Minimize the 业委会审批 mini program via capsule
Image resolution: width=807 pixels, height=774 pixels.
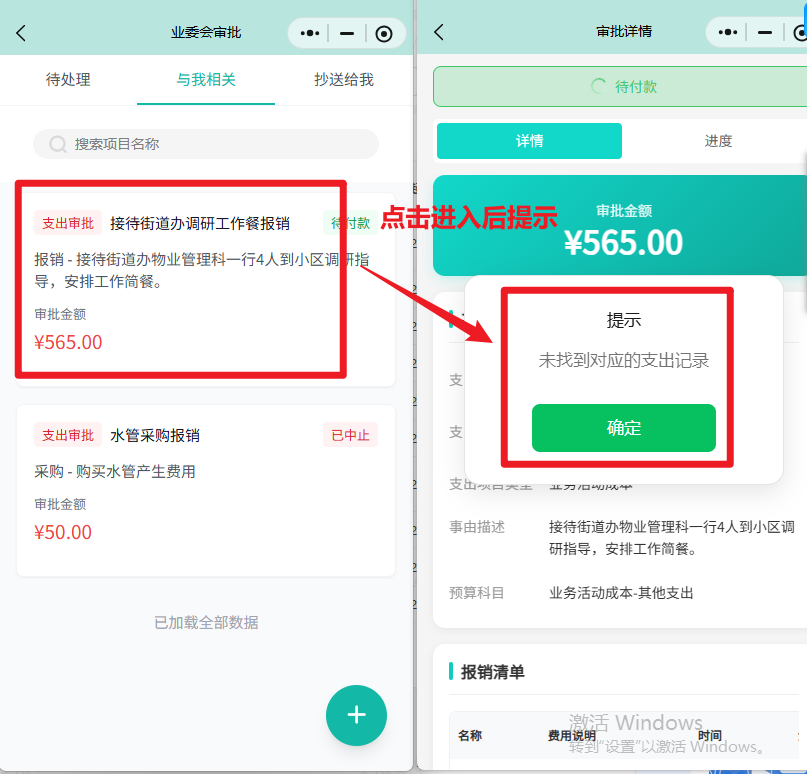point(347,33)
